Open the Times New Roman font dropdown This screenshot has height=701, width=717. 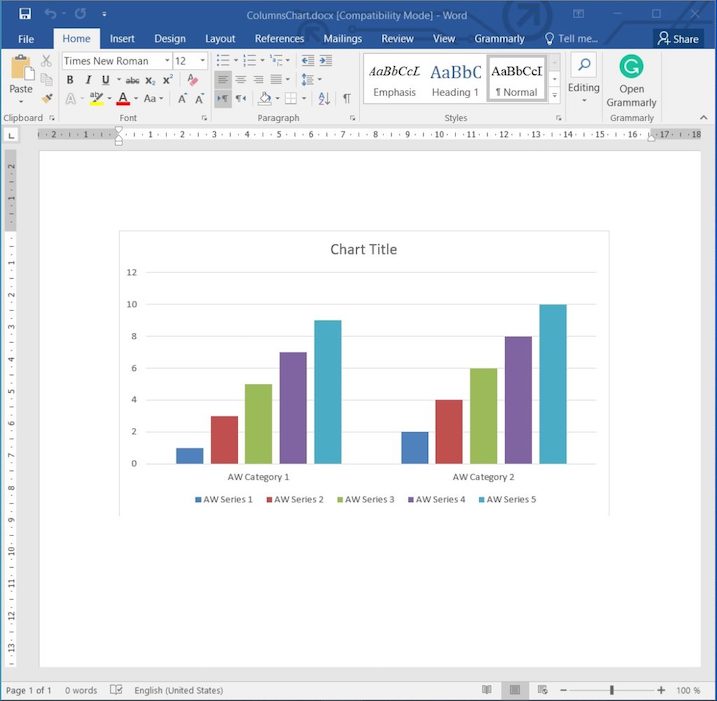point(116,61)
